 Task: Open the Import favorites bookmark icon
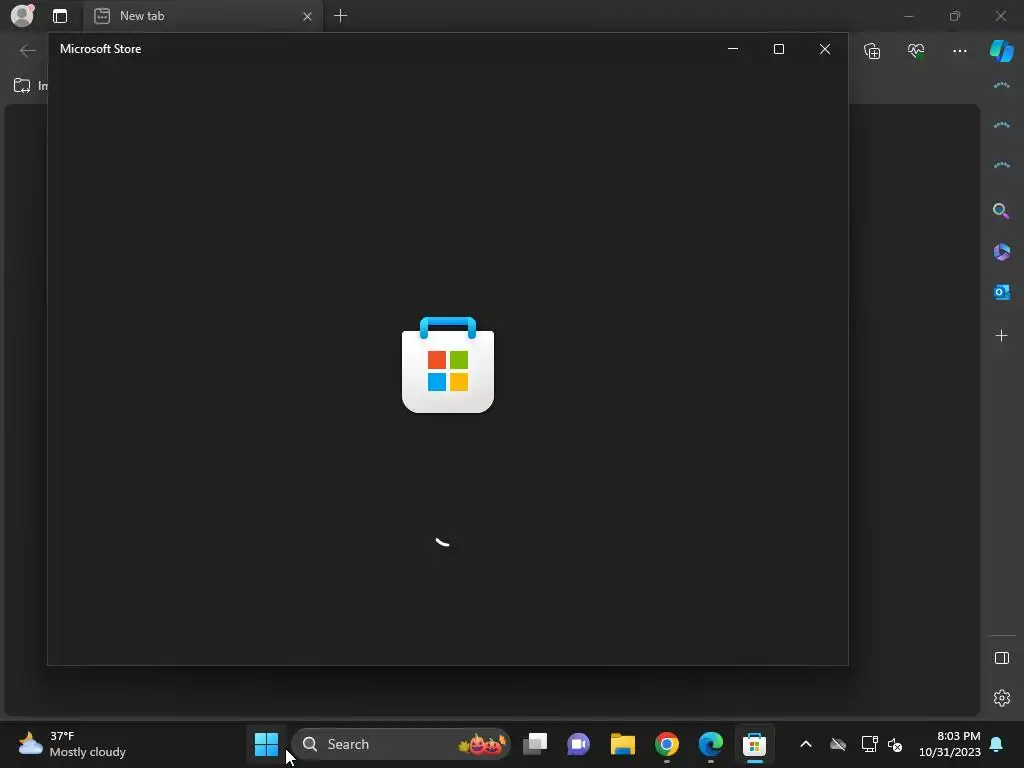tap(22, 86)
